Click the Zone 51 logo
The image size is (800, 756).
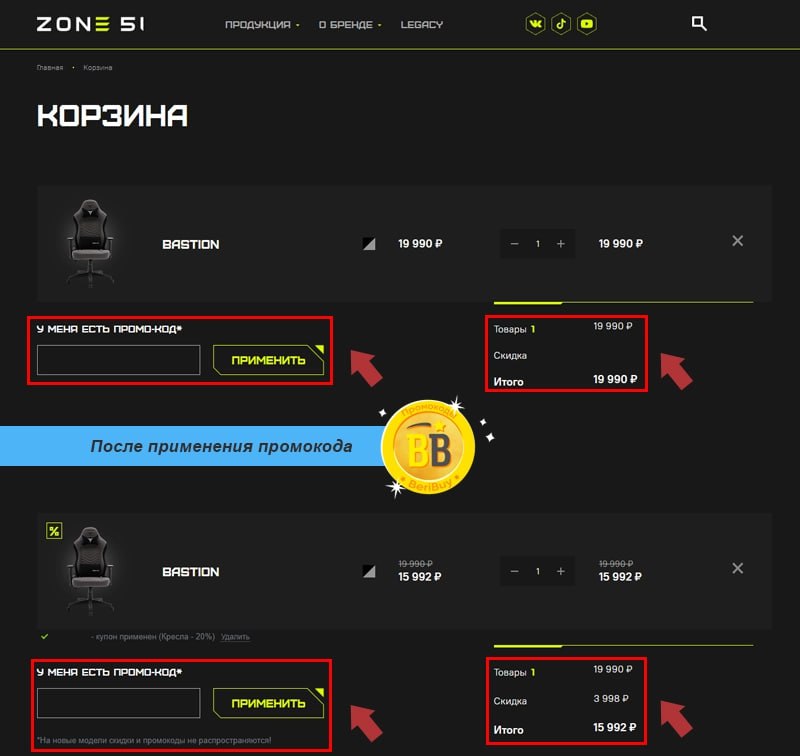coord(90,24)
